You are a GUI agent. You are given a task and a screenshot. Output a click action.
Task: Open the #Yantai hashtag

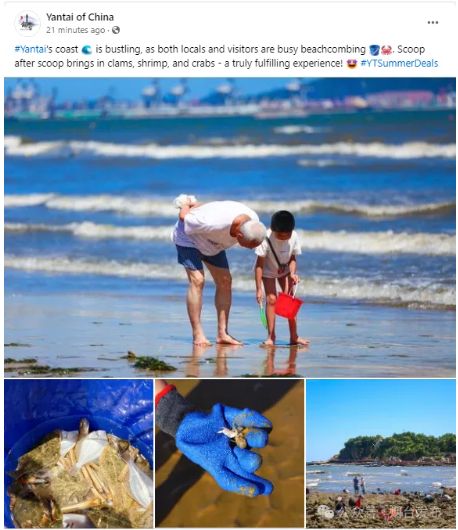point(30,49)
